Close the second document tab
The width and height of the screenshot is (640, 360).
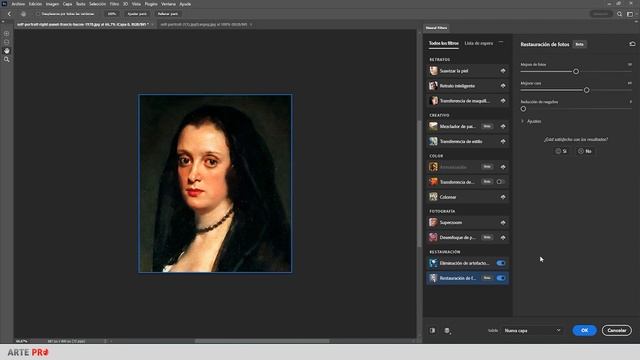point(251,24)
